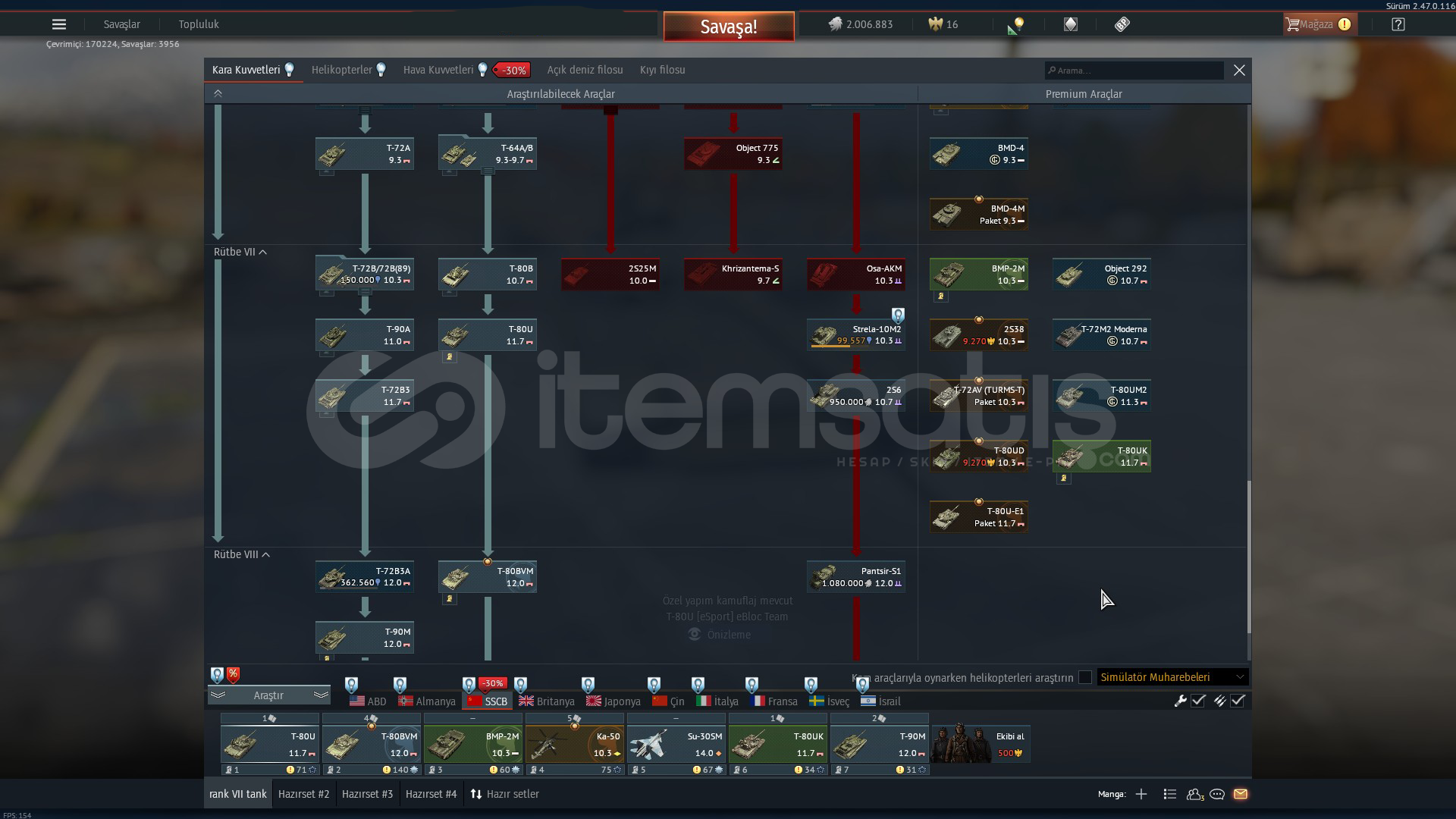Select the premium BMD-4 vehicle card
The image size is (1456, 819).
[979, 154]
